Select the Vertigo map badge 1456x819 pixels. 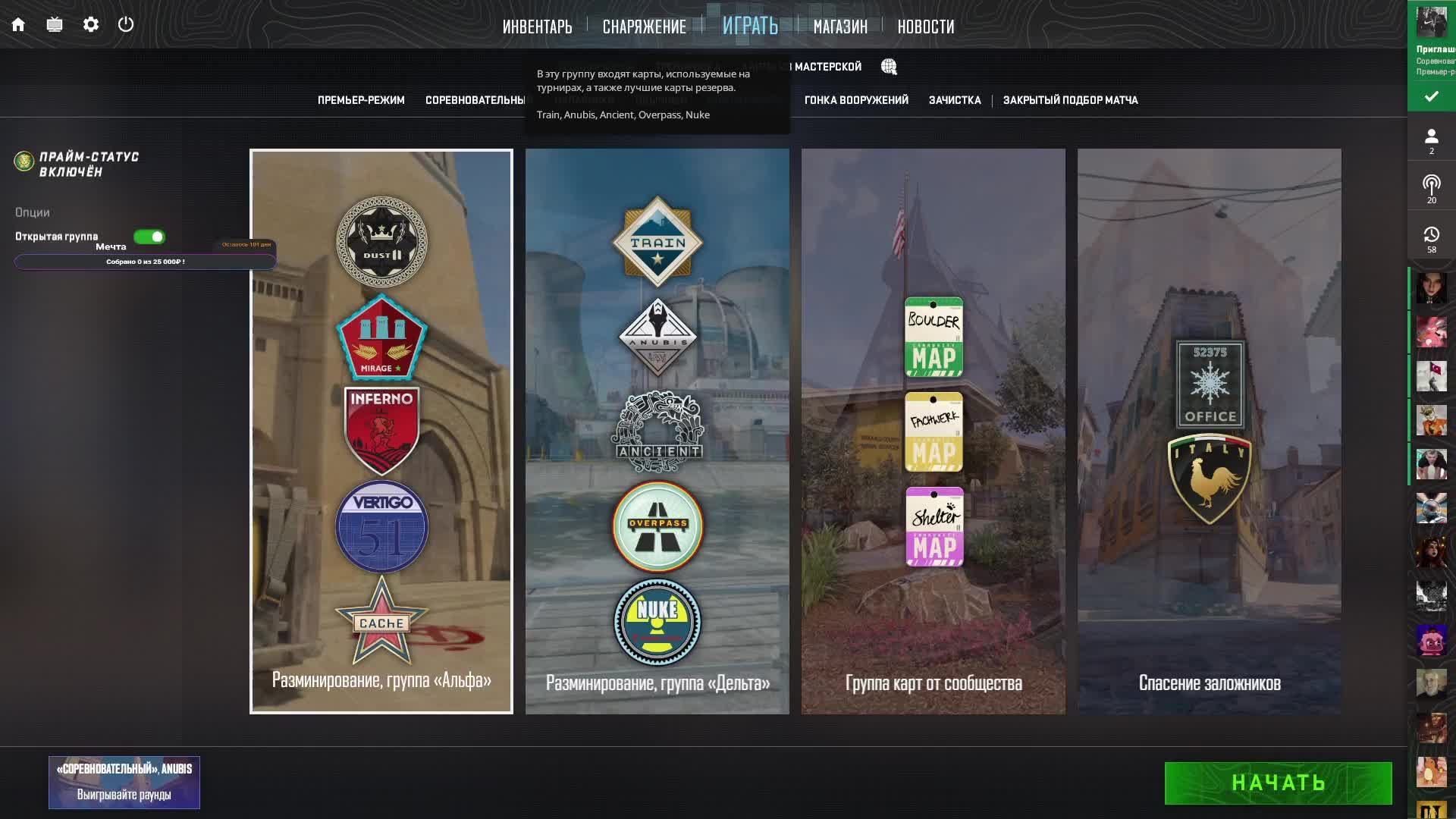click(381, 526)
